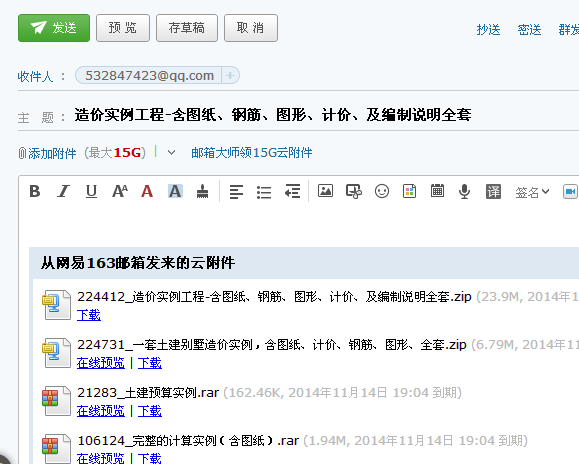Click the video camera icon in toolbar
The image size is (579, 464).
571,192
